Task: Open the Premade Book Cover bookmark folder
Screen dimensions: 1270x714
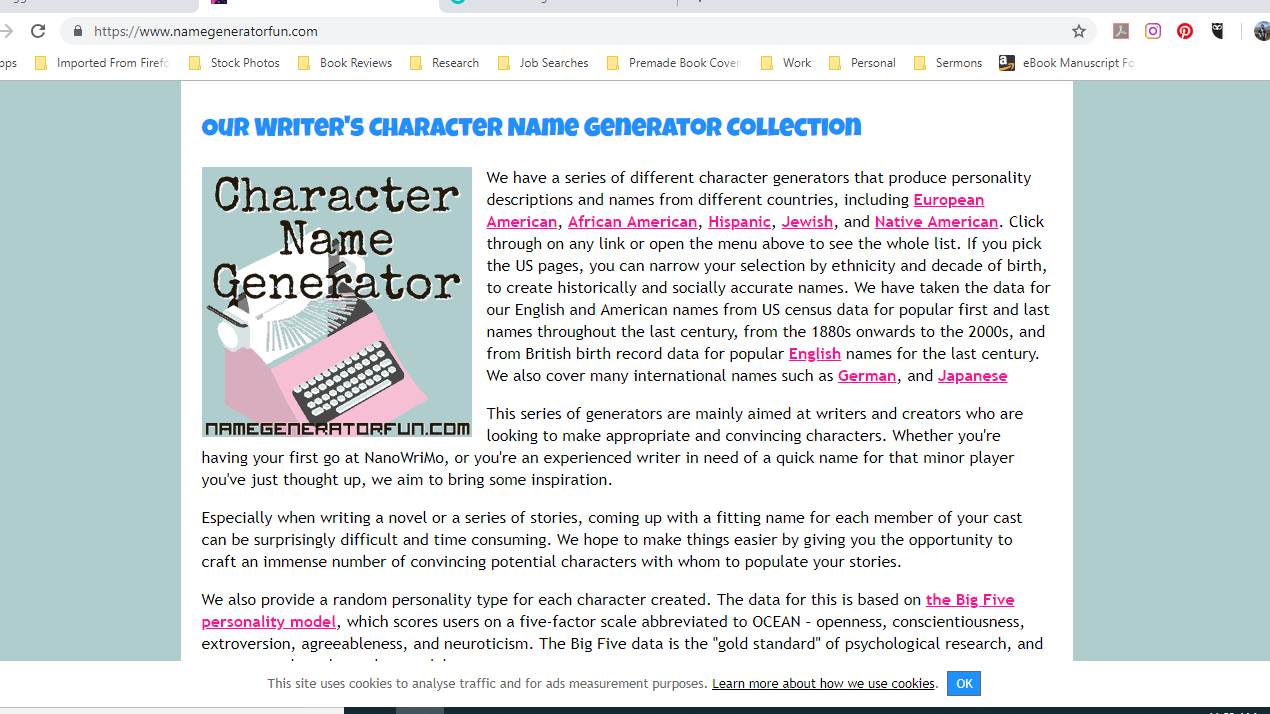Action: point(673,63)
